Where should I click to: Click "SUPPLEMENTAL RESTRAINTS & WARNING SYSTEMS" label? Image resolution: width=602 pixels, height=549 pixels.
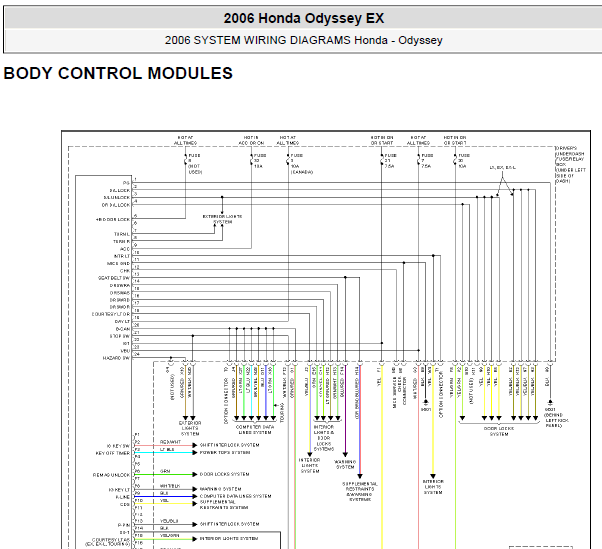coord(360,492)
